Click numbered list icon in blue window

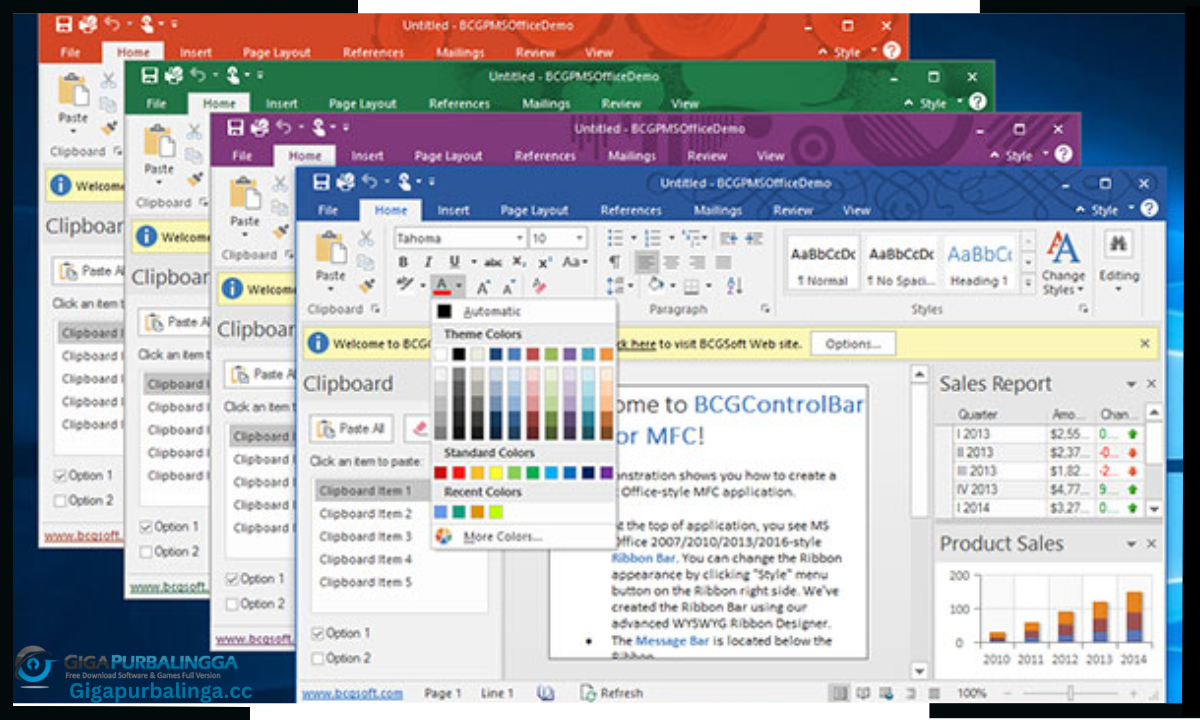click(652, 238)
